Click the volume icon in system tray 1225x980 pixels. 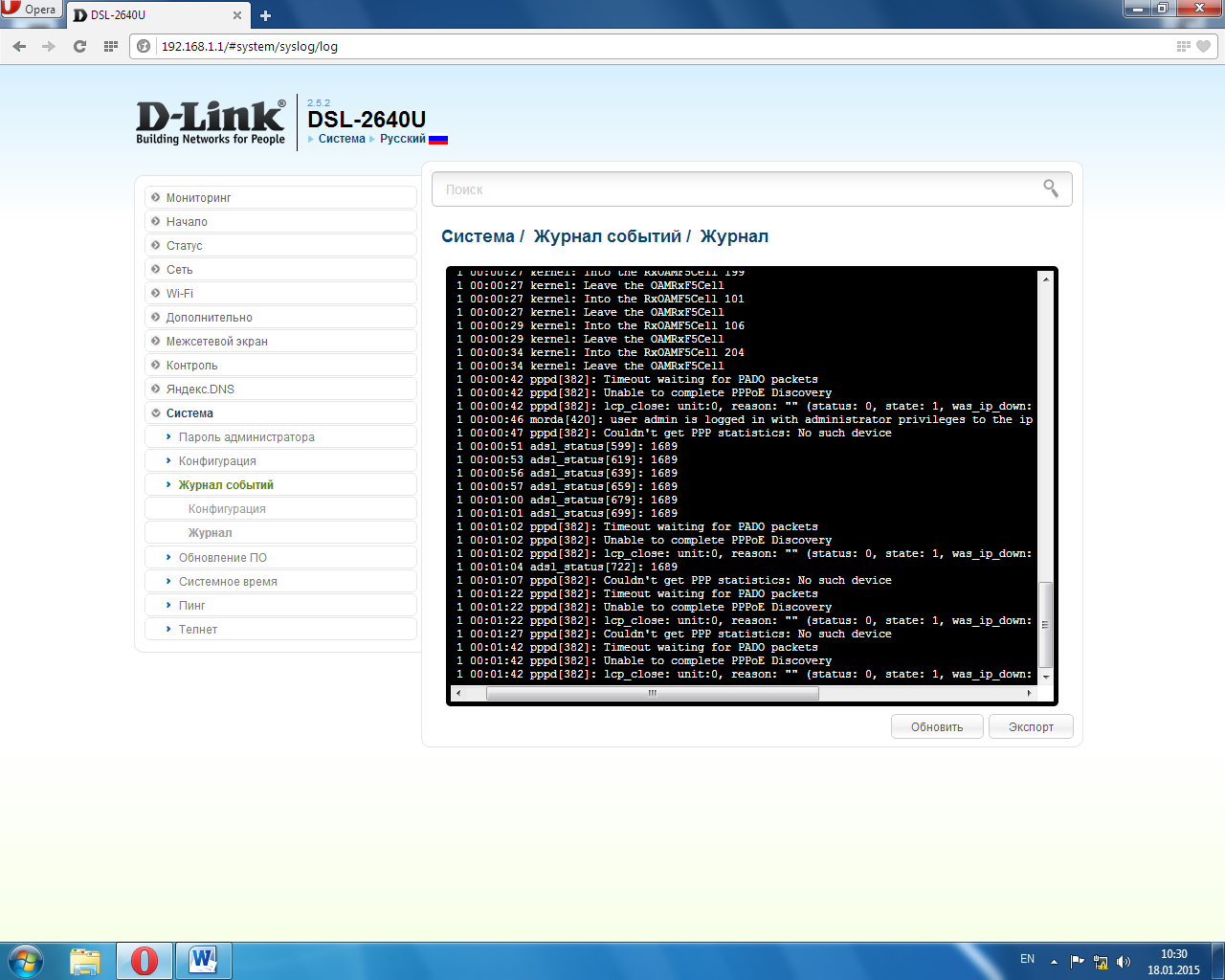(x=1124, y=962)
